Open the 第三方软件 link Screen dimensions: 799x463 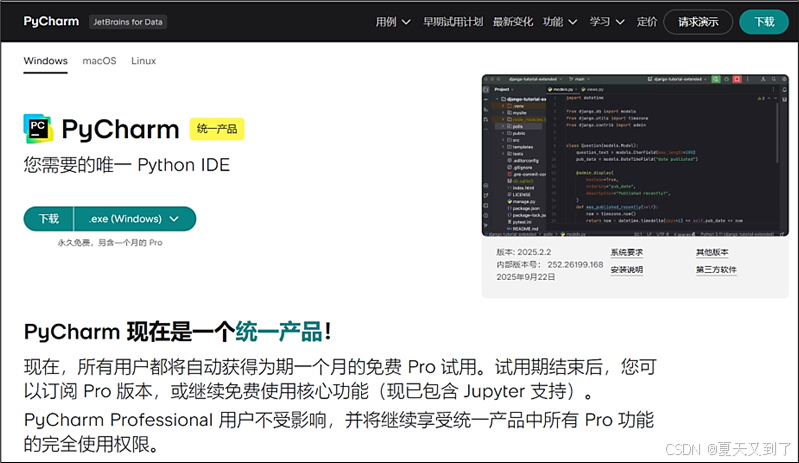[x=716, y=269]
